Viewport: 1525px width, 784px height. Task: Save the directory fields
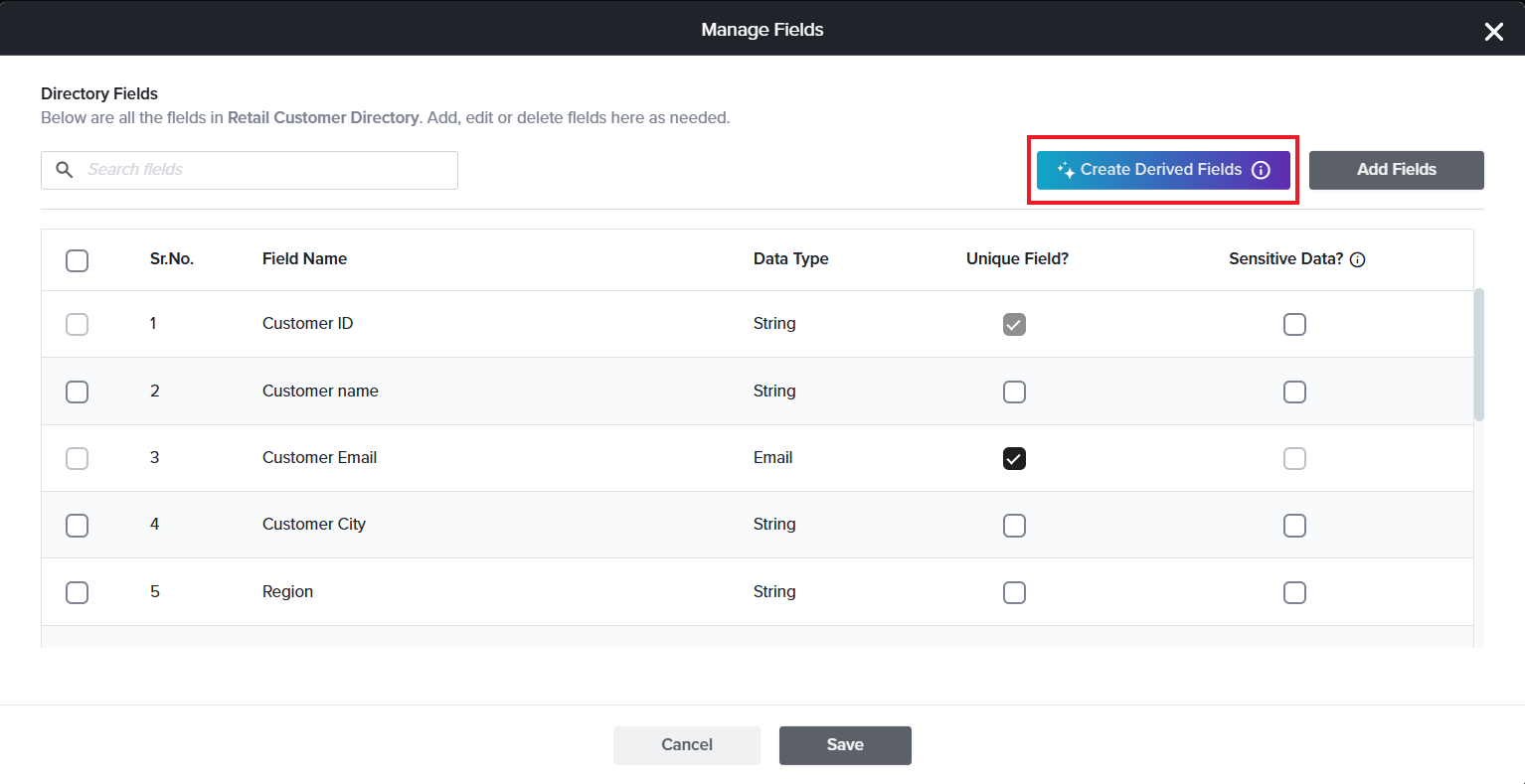click(845, 745)
